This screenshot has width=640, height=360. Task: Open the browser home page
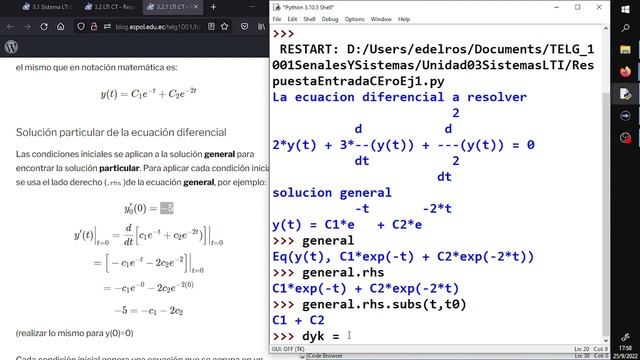(x=61, y=27)
